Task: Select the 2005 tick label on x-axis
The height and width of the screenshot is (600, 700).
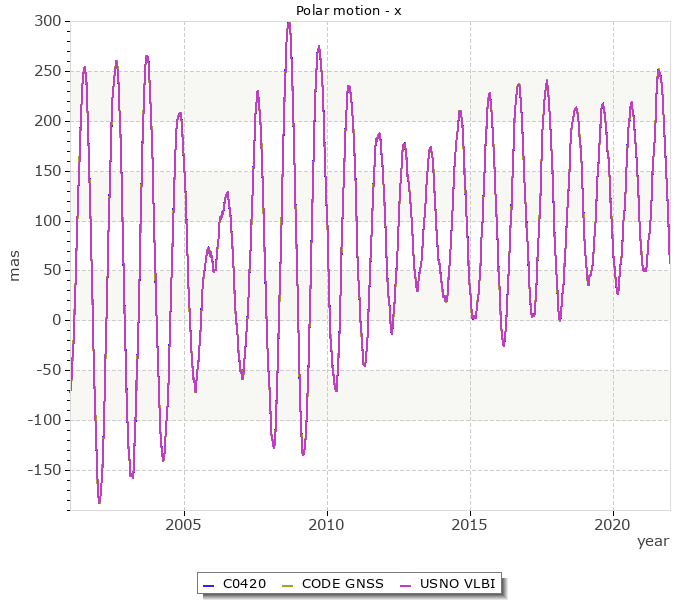Action: (x=184, y=523)
